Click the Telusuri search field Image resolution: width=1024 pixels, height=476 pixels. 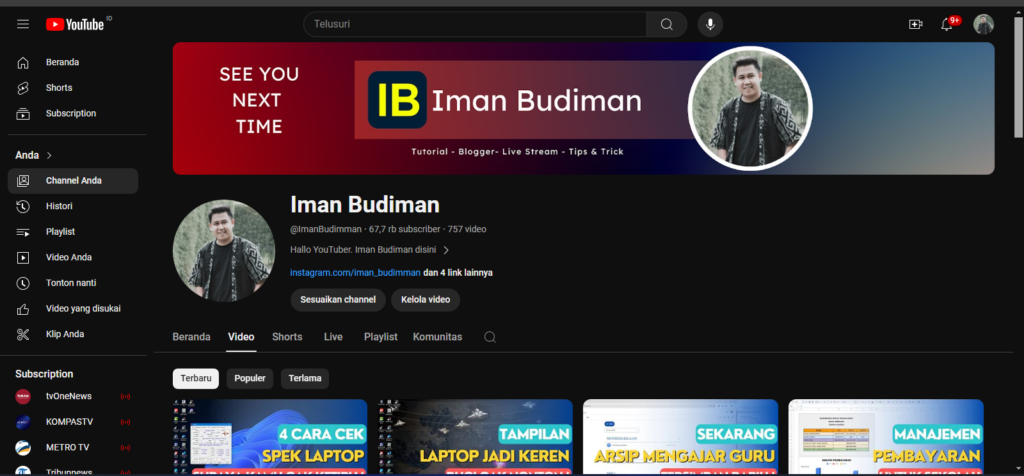click(475, 24)
